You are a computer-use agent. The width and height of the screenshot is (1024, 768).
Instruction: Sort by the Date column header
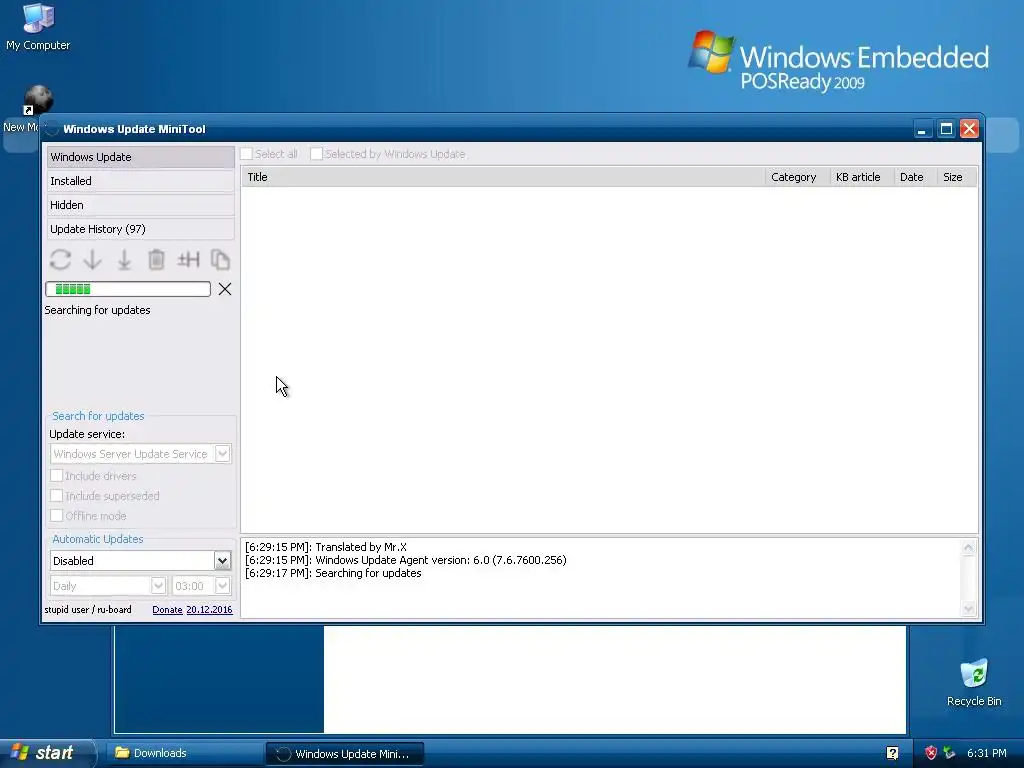[x=915, y=177]
